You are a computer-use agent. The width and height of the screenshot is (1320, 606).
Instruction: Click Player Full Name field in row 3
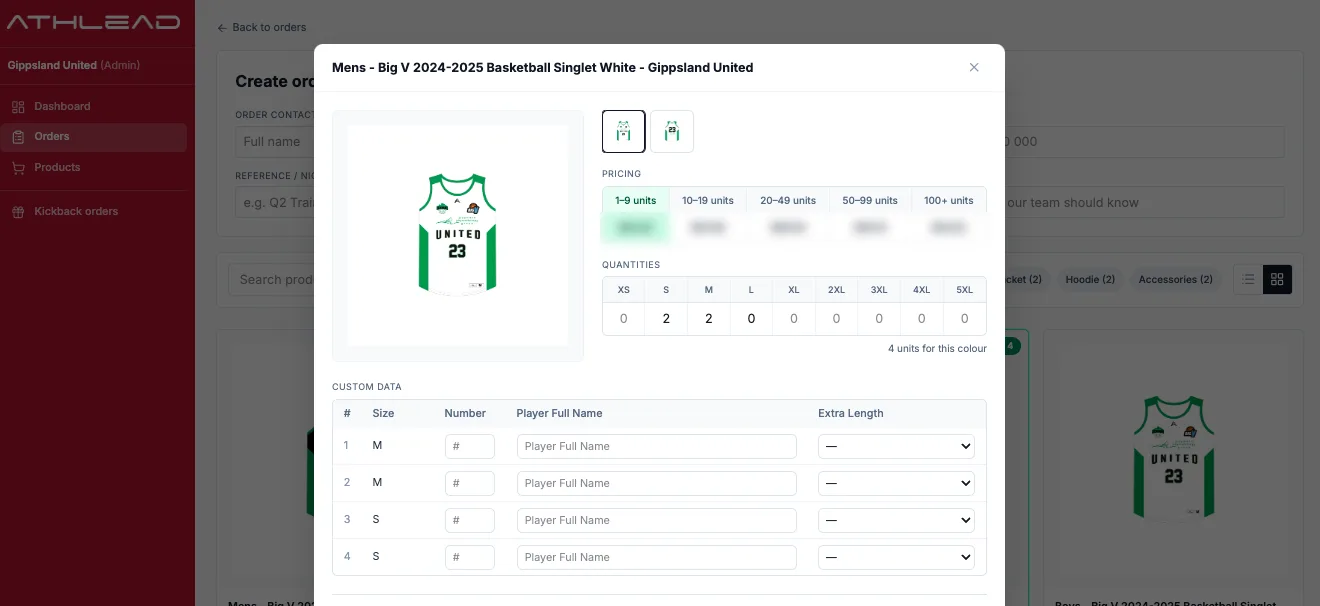pyautogui.click(x=657, y=520)
